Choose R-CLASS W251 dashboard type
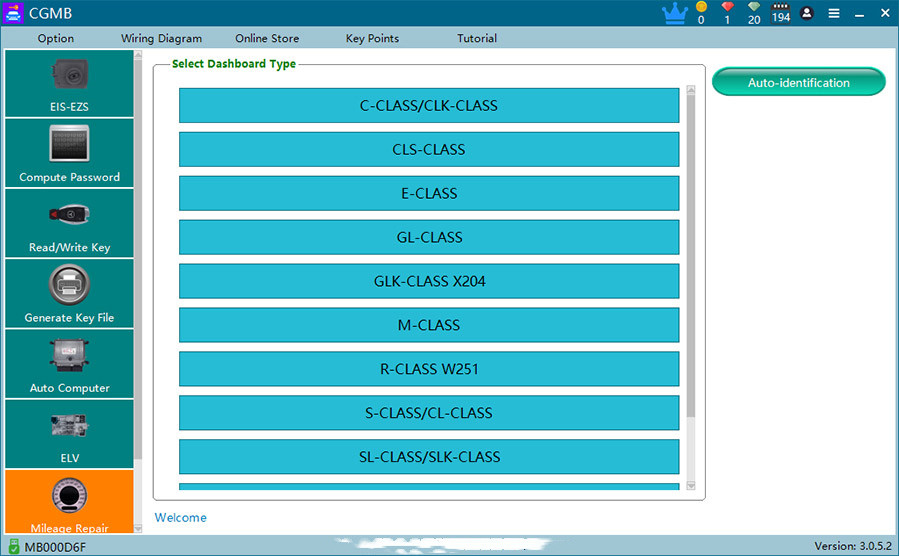Image resolution: width=900 pixels, height=556 pixels. (429, 369)
